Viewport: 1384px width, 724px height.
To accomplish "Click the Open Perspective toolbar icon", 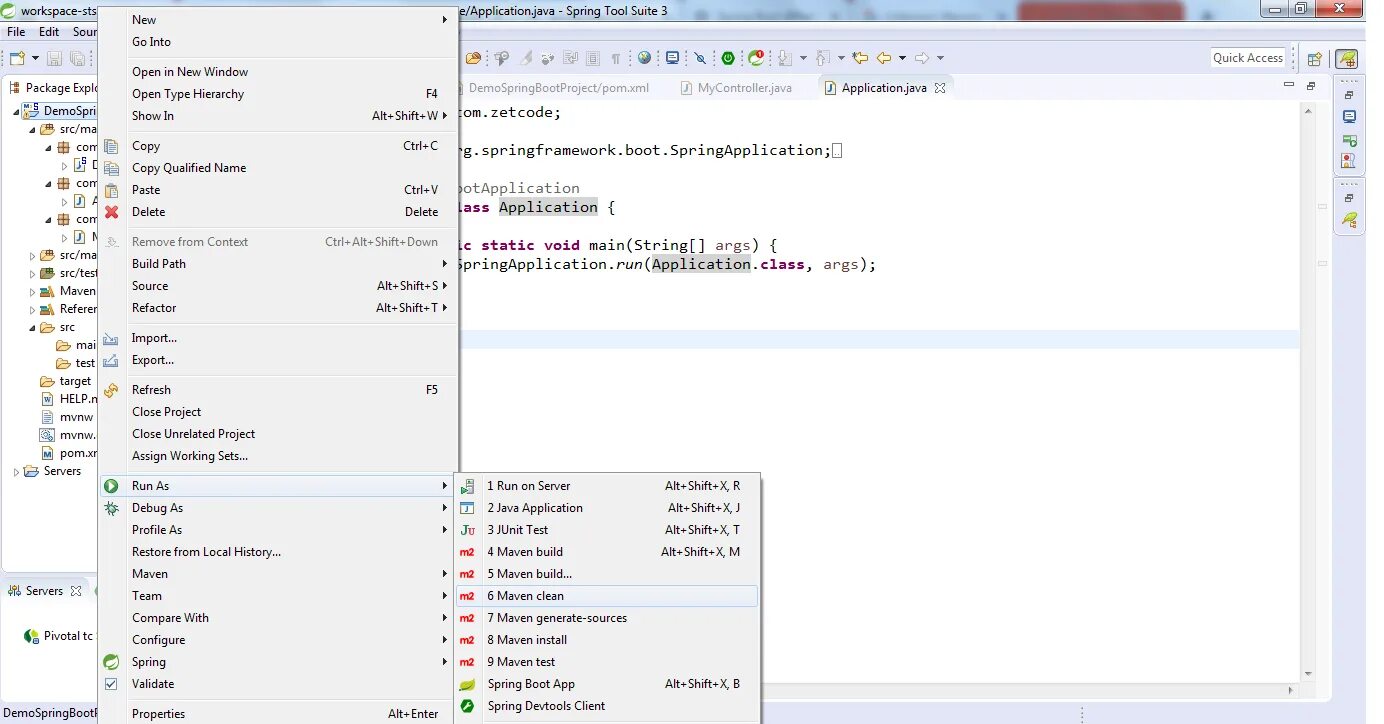I will (x=1315, y=59).
